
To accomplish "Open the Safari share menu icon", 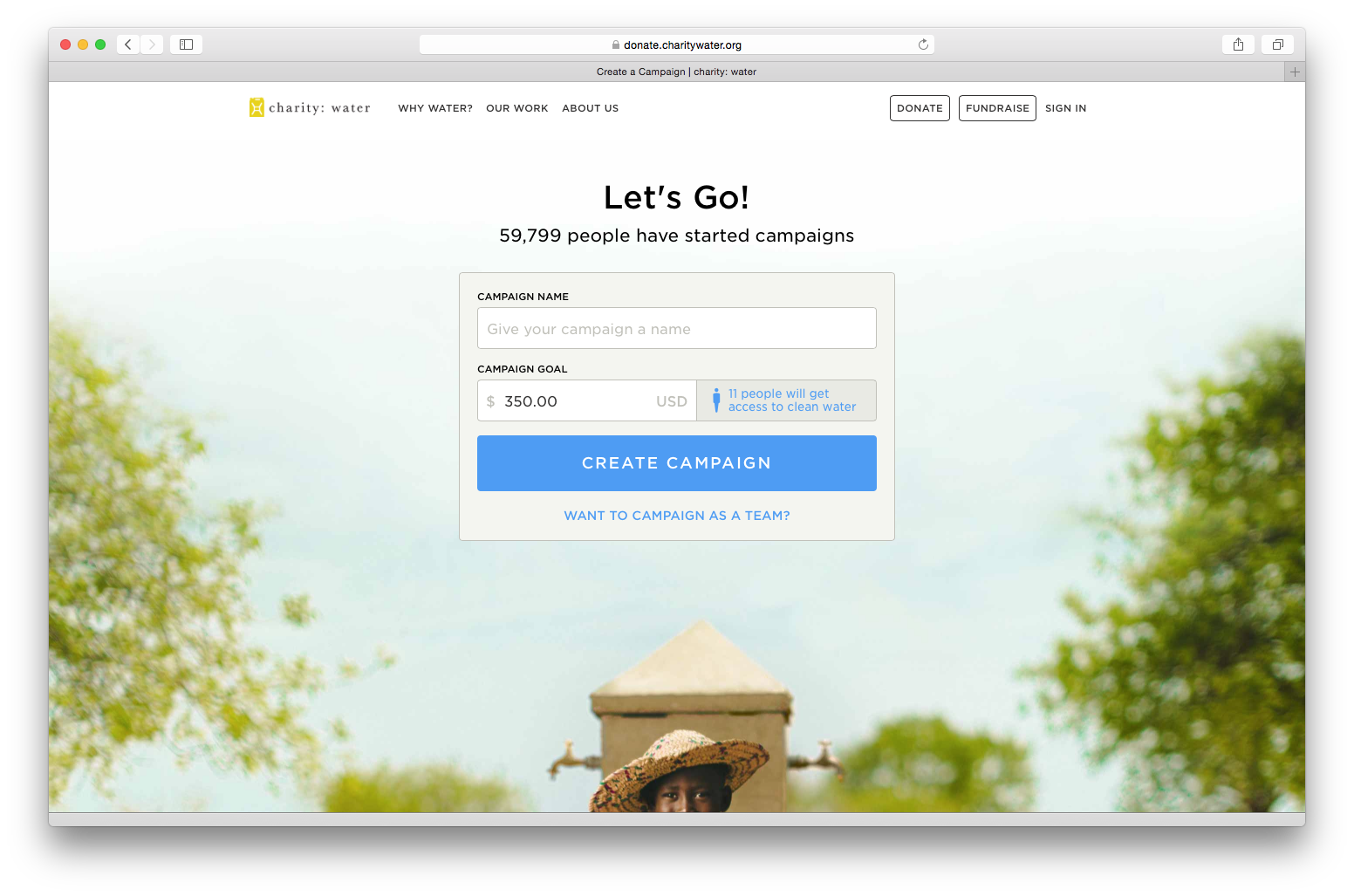I will pyautogui.click(x=1238, y=44).
